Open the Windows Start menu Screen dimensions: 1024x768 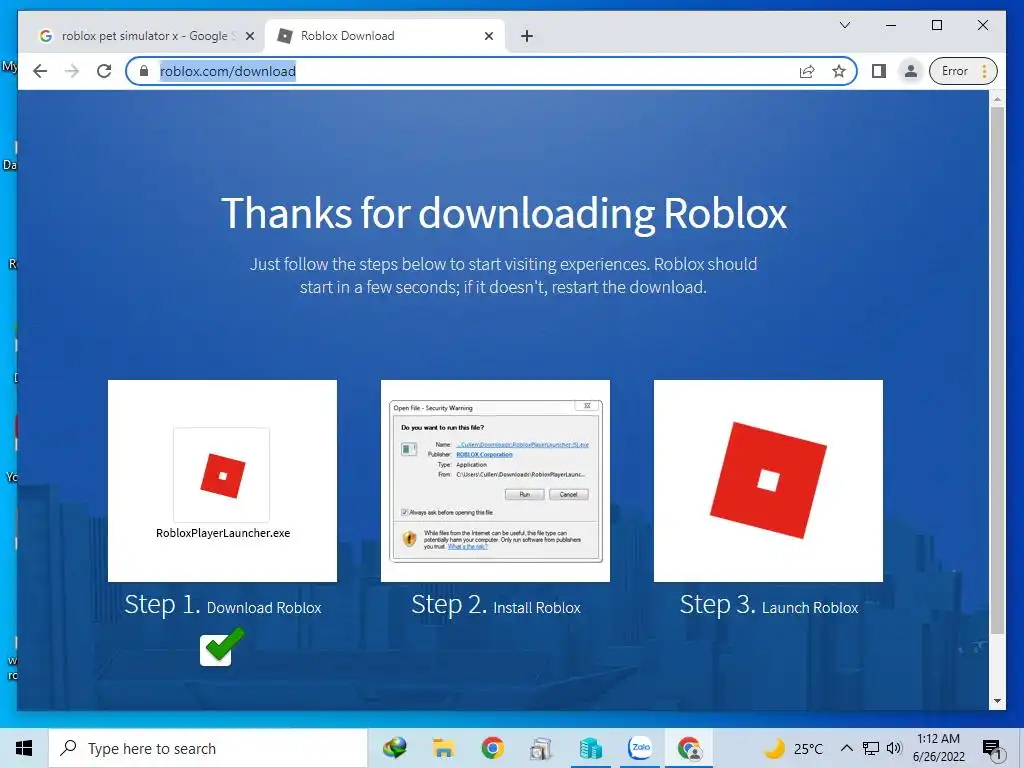[x=24, y=748]
